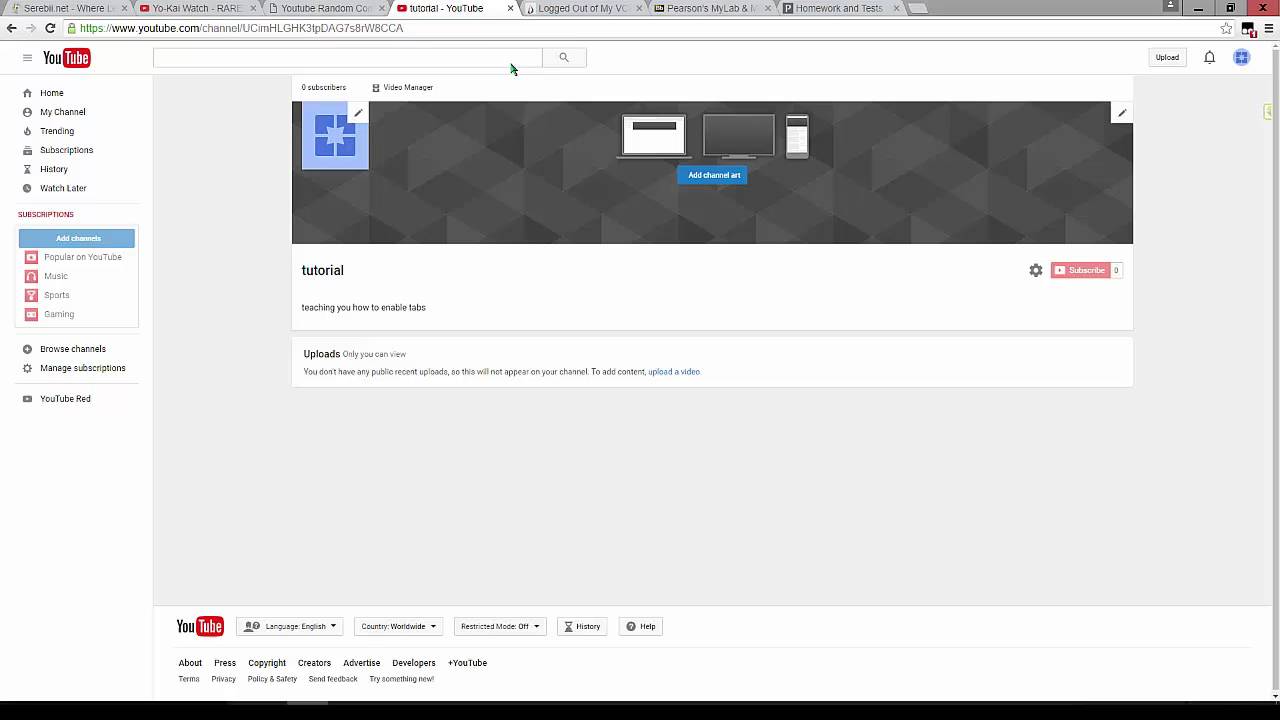Open channel settings gear icon
The width and height of the screenshot is (1280, 720).
(x=1036, y=270)
